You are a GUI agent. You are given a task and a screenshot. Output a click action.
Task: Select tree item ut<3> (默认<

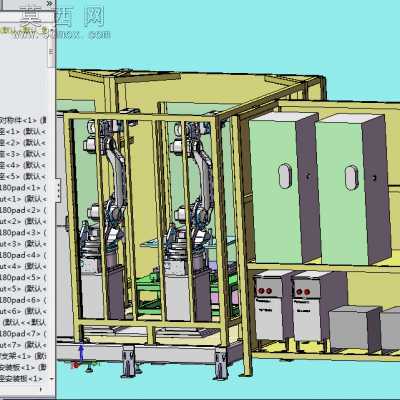click(23, 244)
